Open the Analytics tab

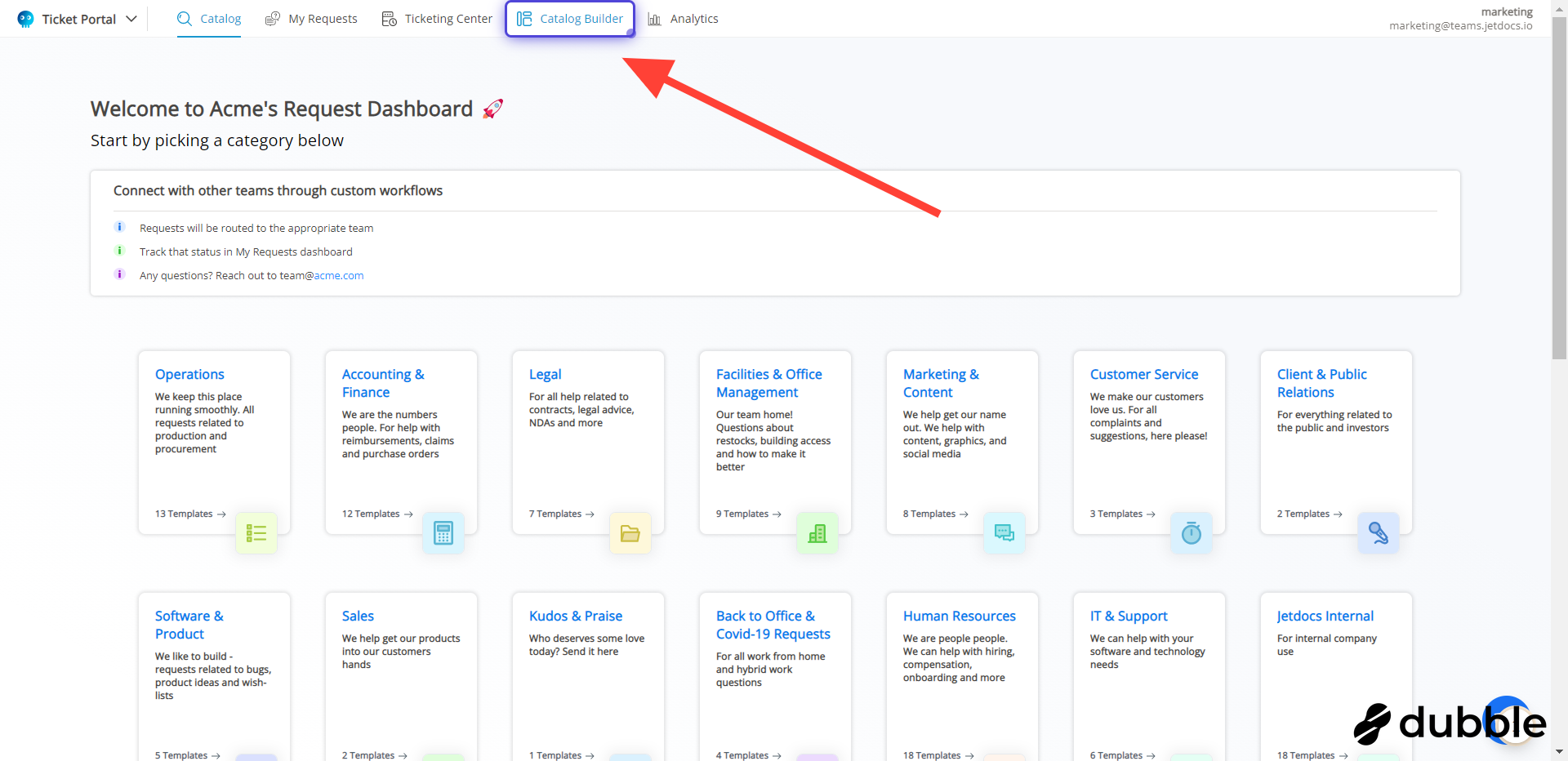pos(683,19)
